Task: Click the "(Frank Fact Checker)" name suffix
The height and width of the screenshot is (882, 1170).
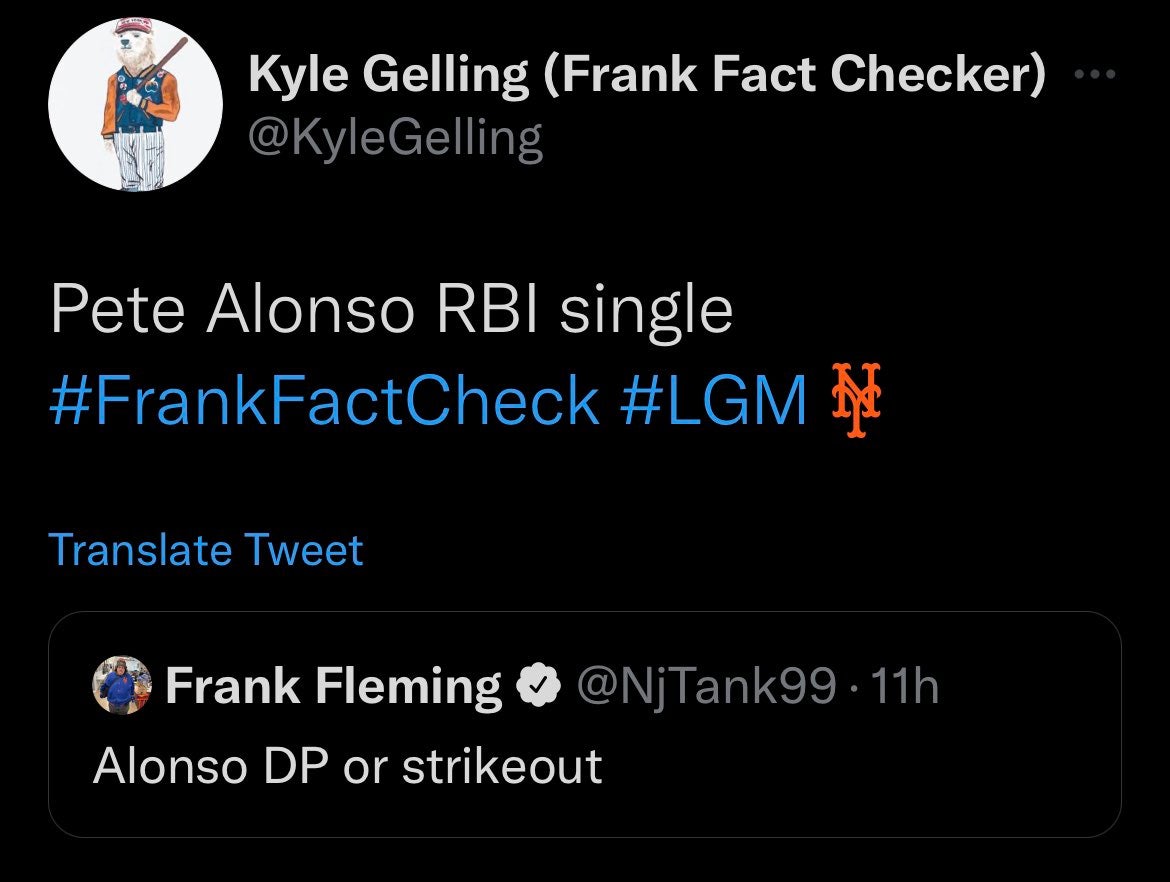Action: coord(795,74)
